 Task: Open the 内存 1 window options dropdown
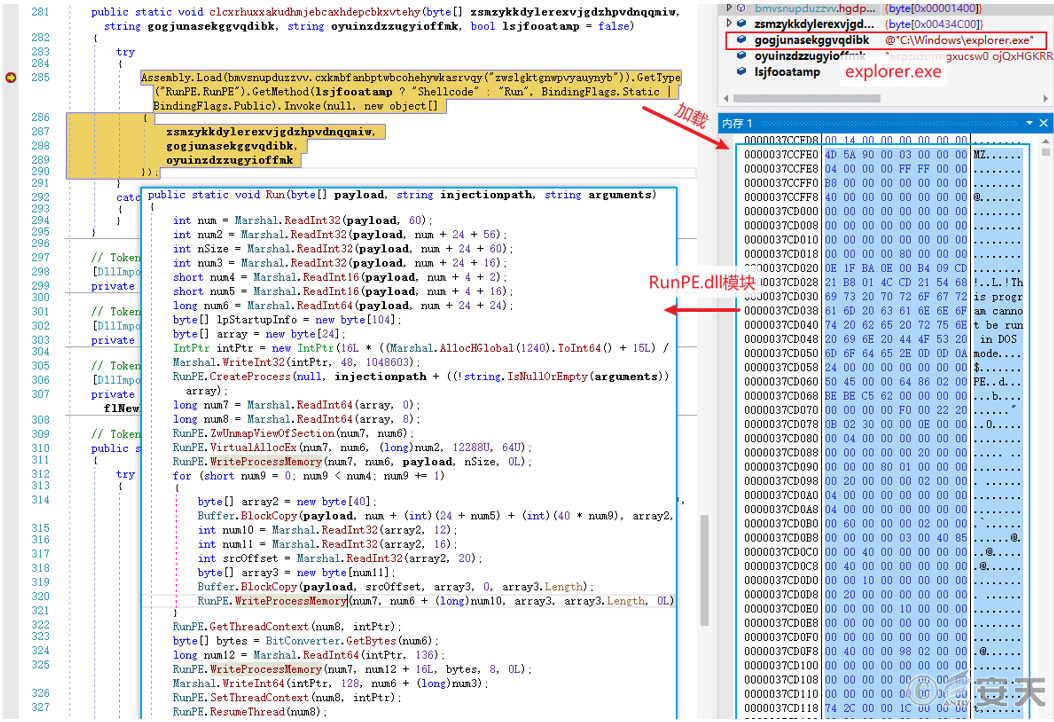(1029, 123)
